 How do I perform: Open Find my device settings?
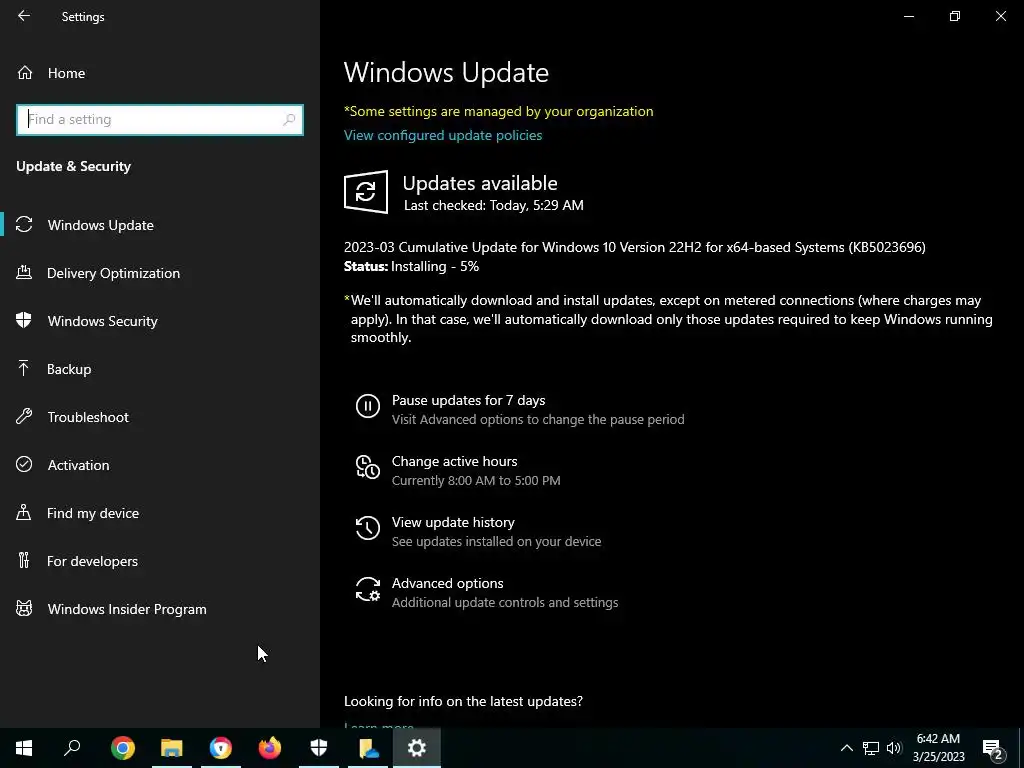[93, 513]
